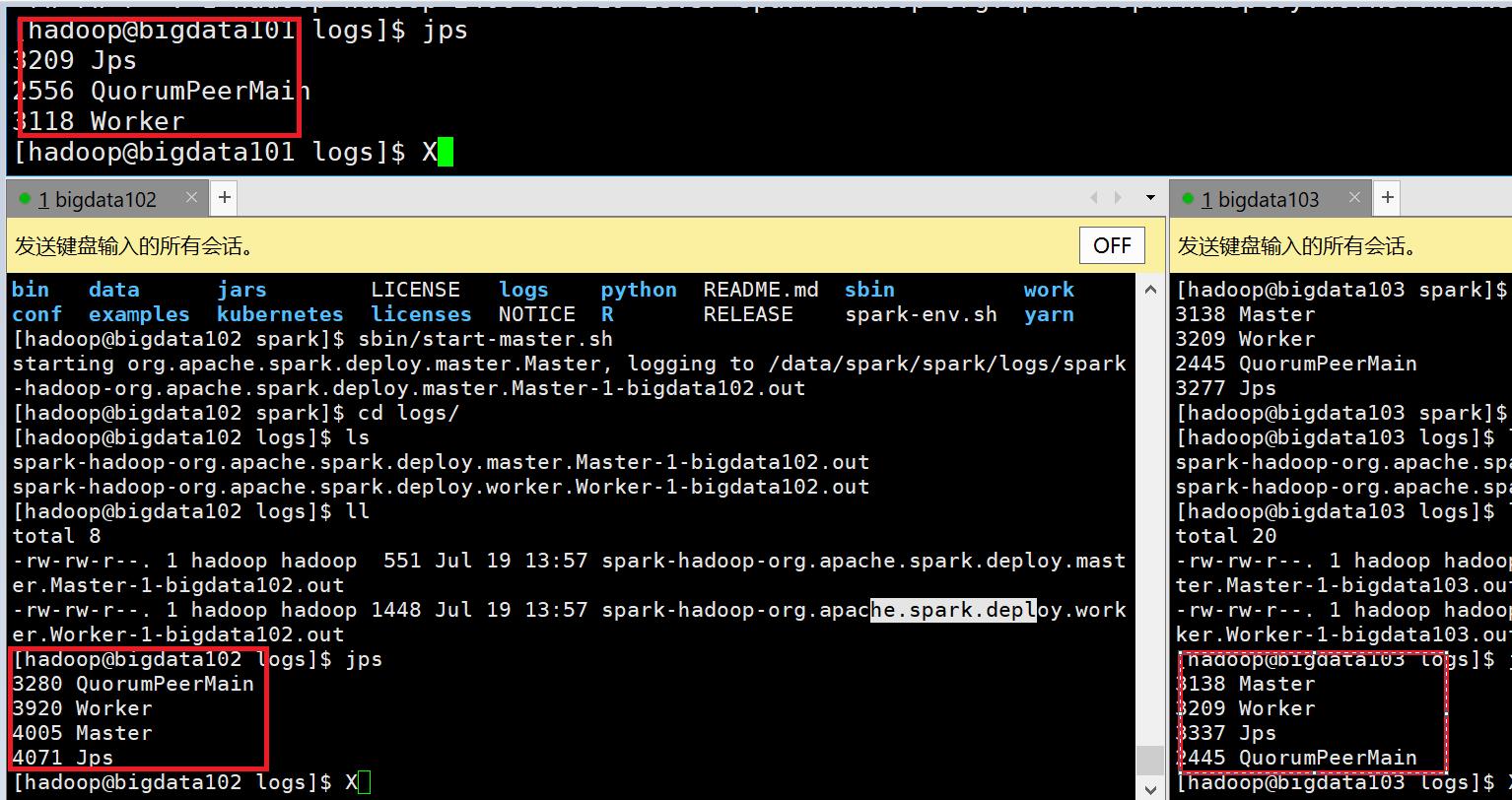Screen dimensions: 1512x800
Task: Switch to the bigdata102 session tab
Action: click(105, 199)
